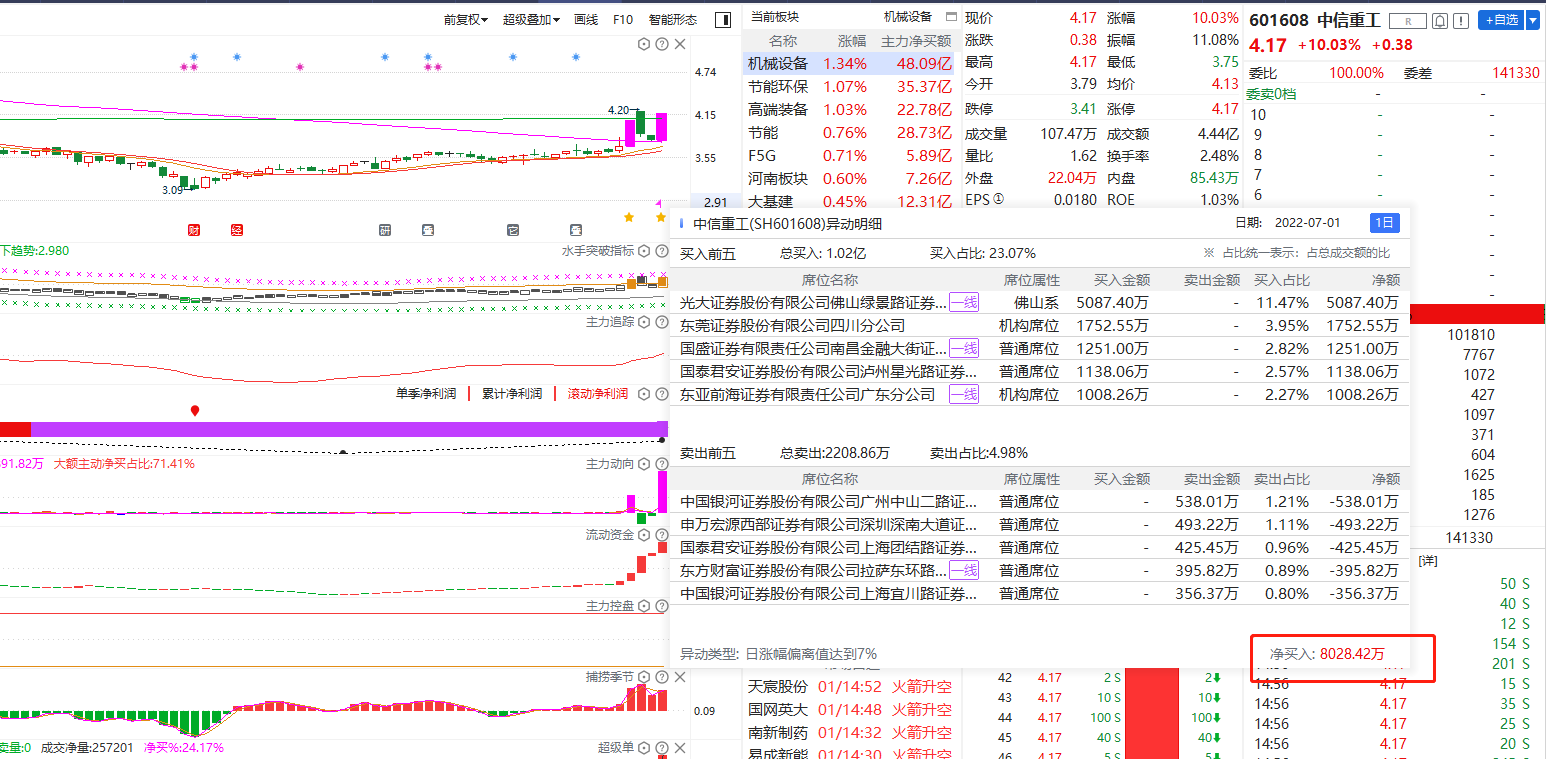This screenshot has width=1546, height=759.
Task: Click the R tag beside 中信重工
Action: pyautogui.click(x=1408, y=20)
